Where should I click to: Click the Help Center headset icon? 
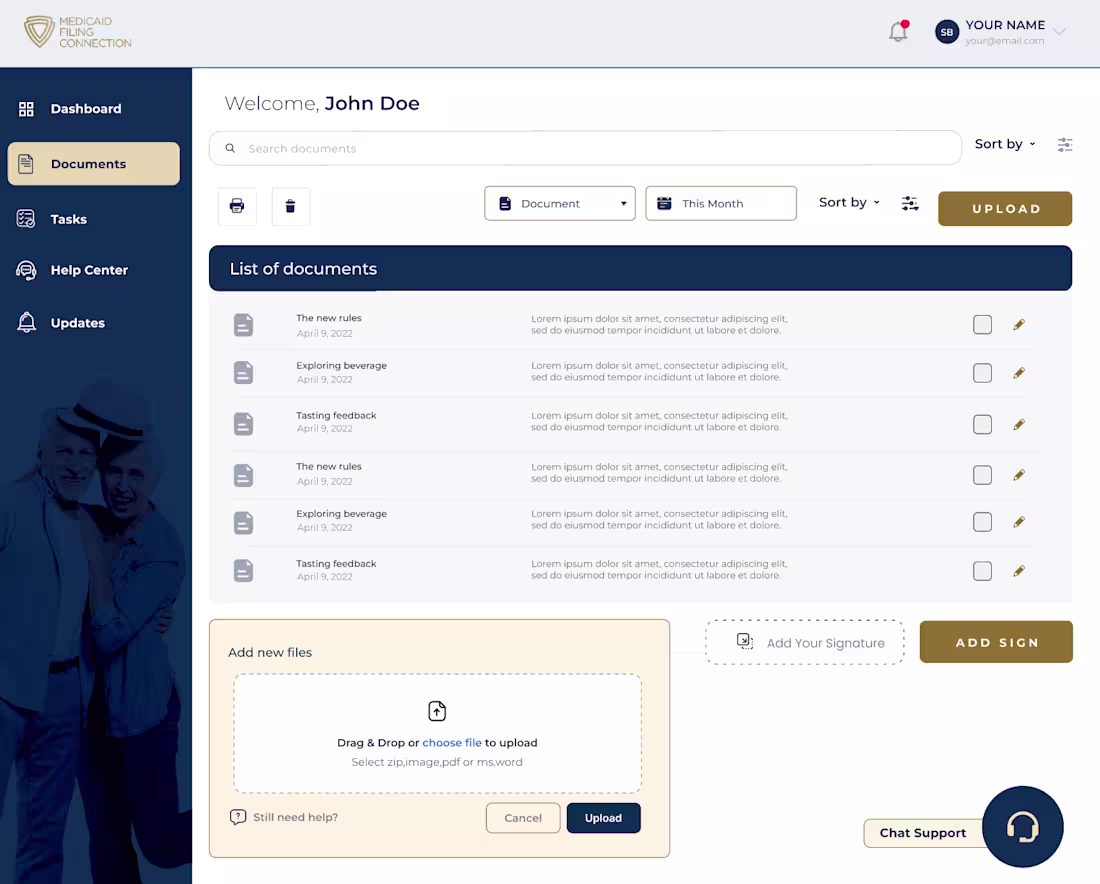click(x=25, y=270)
